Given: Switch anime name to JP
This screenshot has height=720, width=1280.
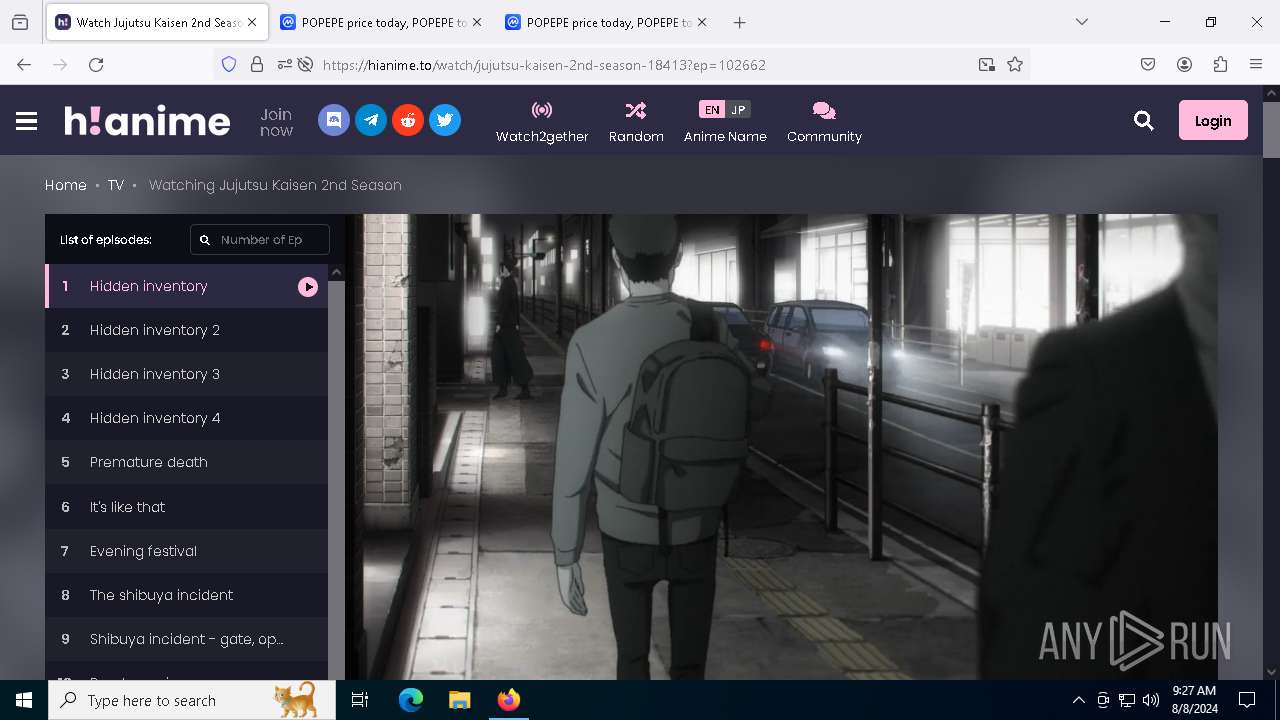Looking at the screenshot, I should 738,110.
